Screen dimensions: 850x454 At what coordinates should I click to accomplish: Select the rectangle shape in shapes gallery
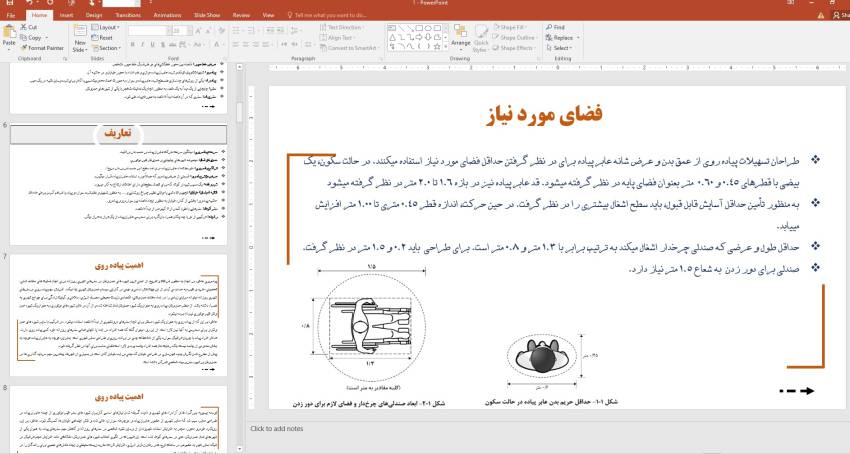(x=419, y=28)
